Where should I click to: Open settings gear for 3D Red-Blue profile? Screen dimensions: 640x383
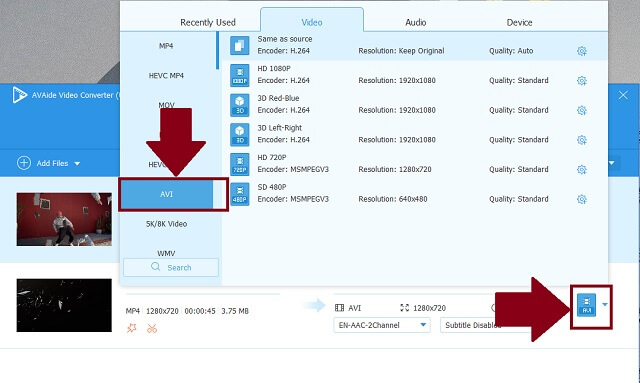(x=582, y=110)
